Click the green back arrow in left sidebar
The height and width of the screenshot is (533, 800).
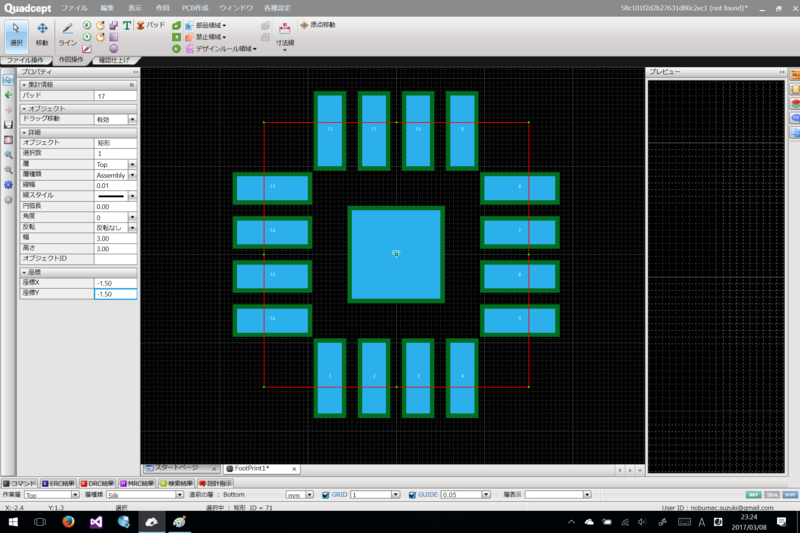8,95
